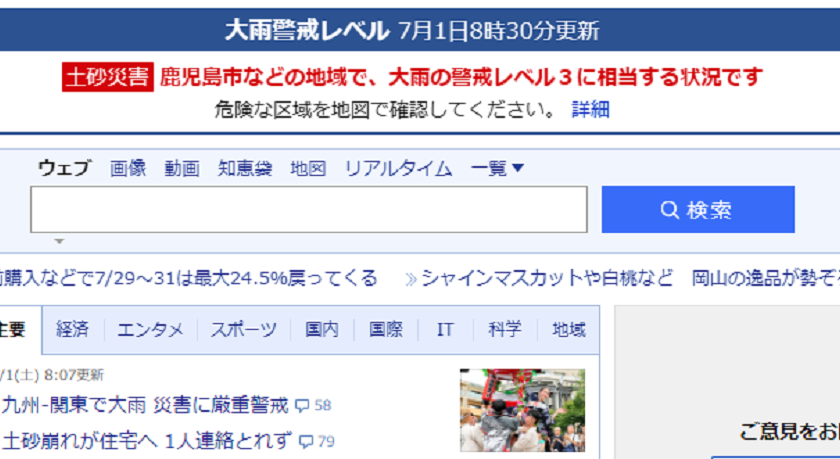
Task: Select 知恵袋 search category
Action: [x=245, y=168]
